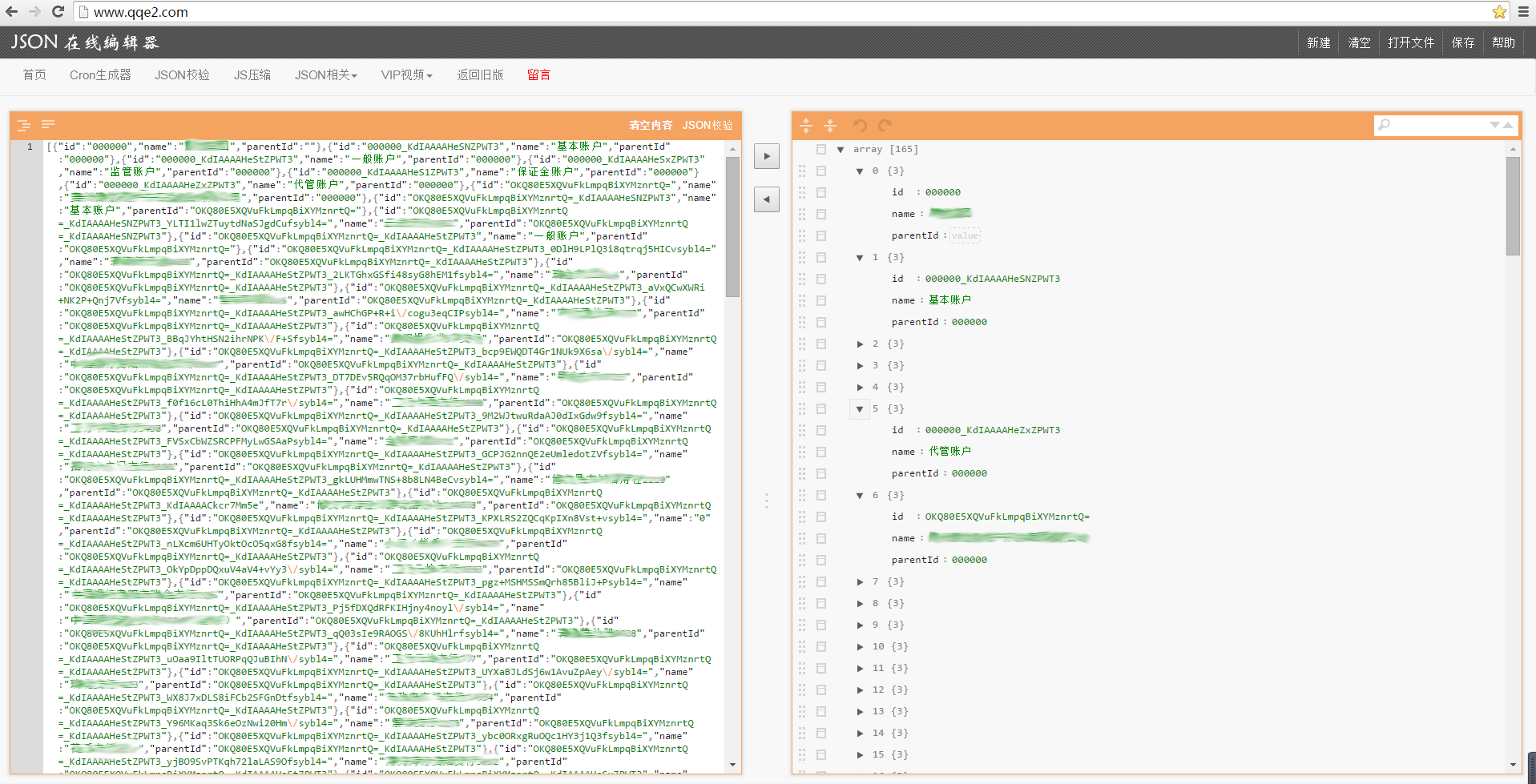This screenshot has height=784, width=1536.
Task: Click 帮助 button in header
Action: pyautogui.click(x=1503, y=42)
